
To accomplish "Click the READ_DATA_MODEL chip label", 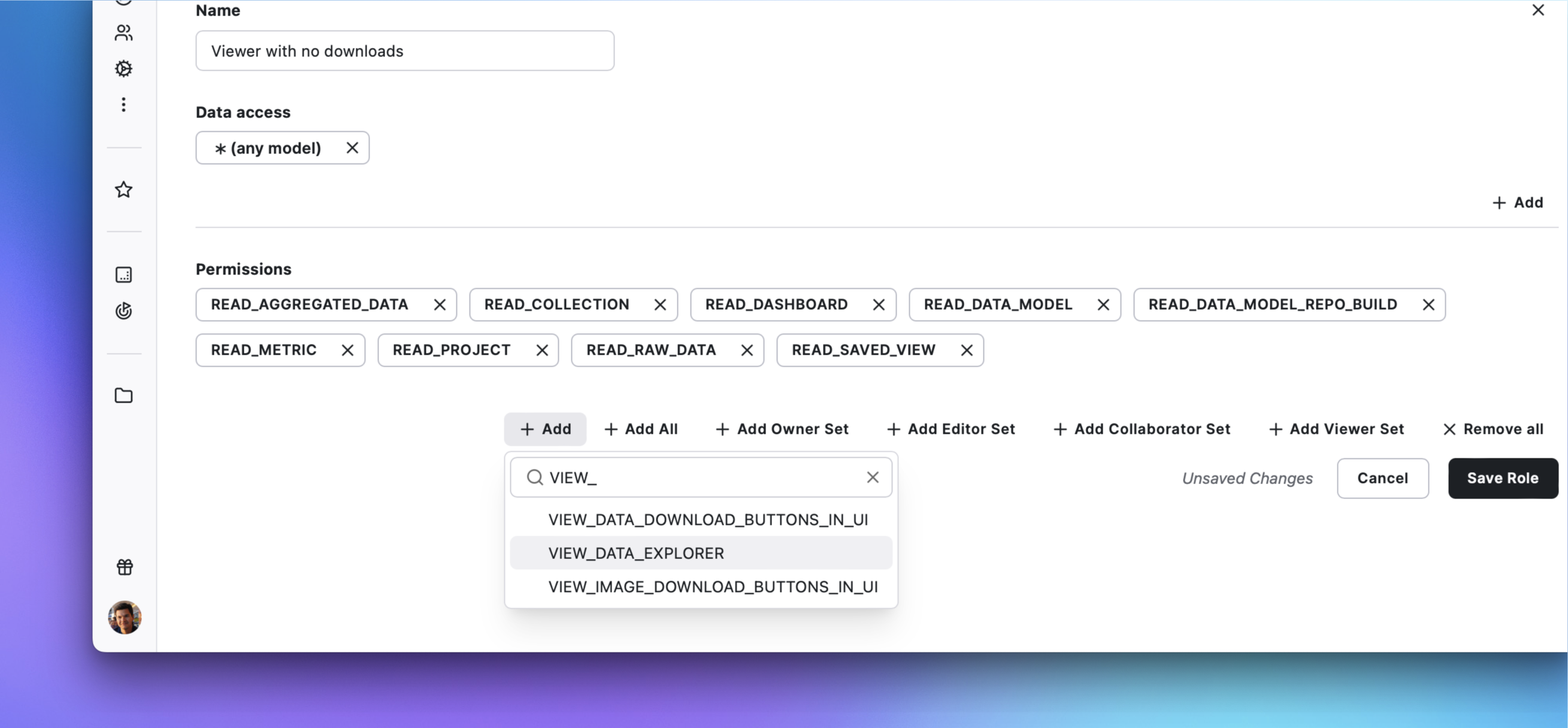I will point(998,304).
